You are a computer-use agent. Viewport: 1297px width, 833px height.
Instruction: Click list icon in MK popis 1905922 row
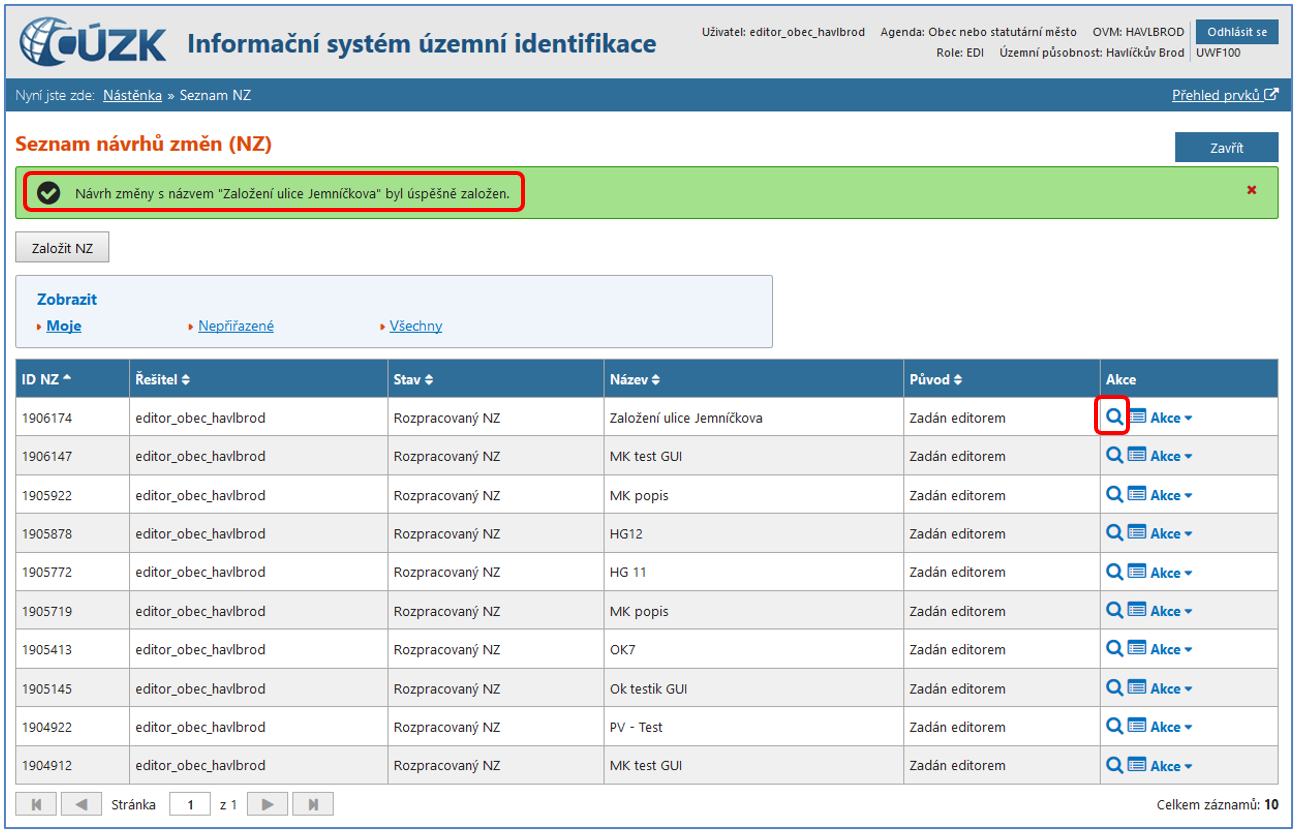pyautogui.click(x=1137, y=495)
